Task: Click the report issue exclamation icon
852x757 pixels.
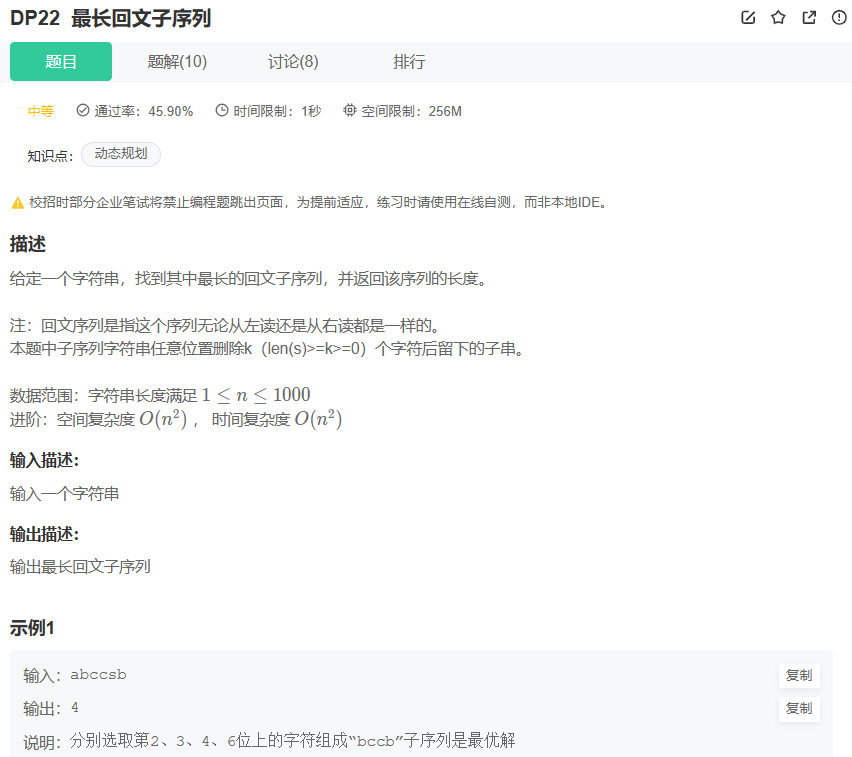Action: 837,18
